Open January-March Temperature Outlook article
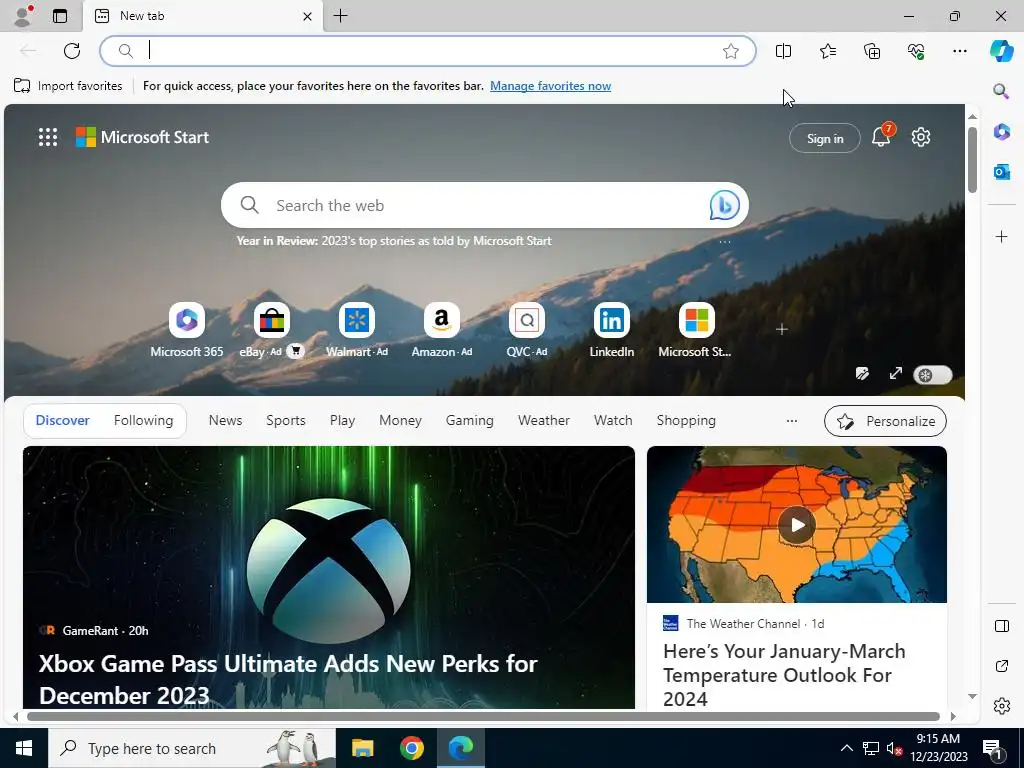 (784, 675)
